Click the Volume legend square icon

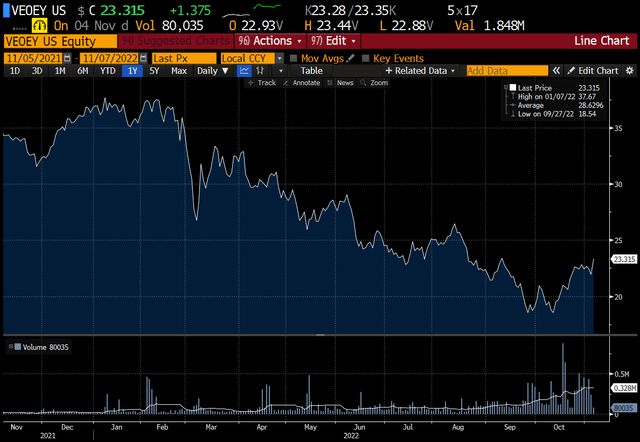pos(18,347)
